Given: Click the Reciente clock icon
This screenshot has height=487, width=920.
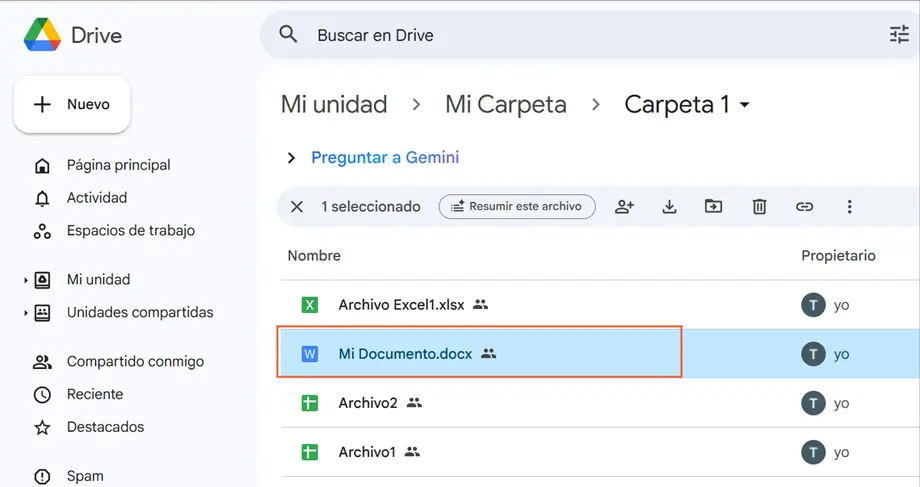Looking at the screenshot, I should [x=42, y=395].
